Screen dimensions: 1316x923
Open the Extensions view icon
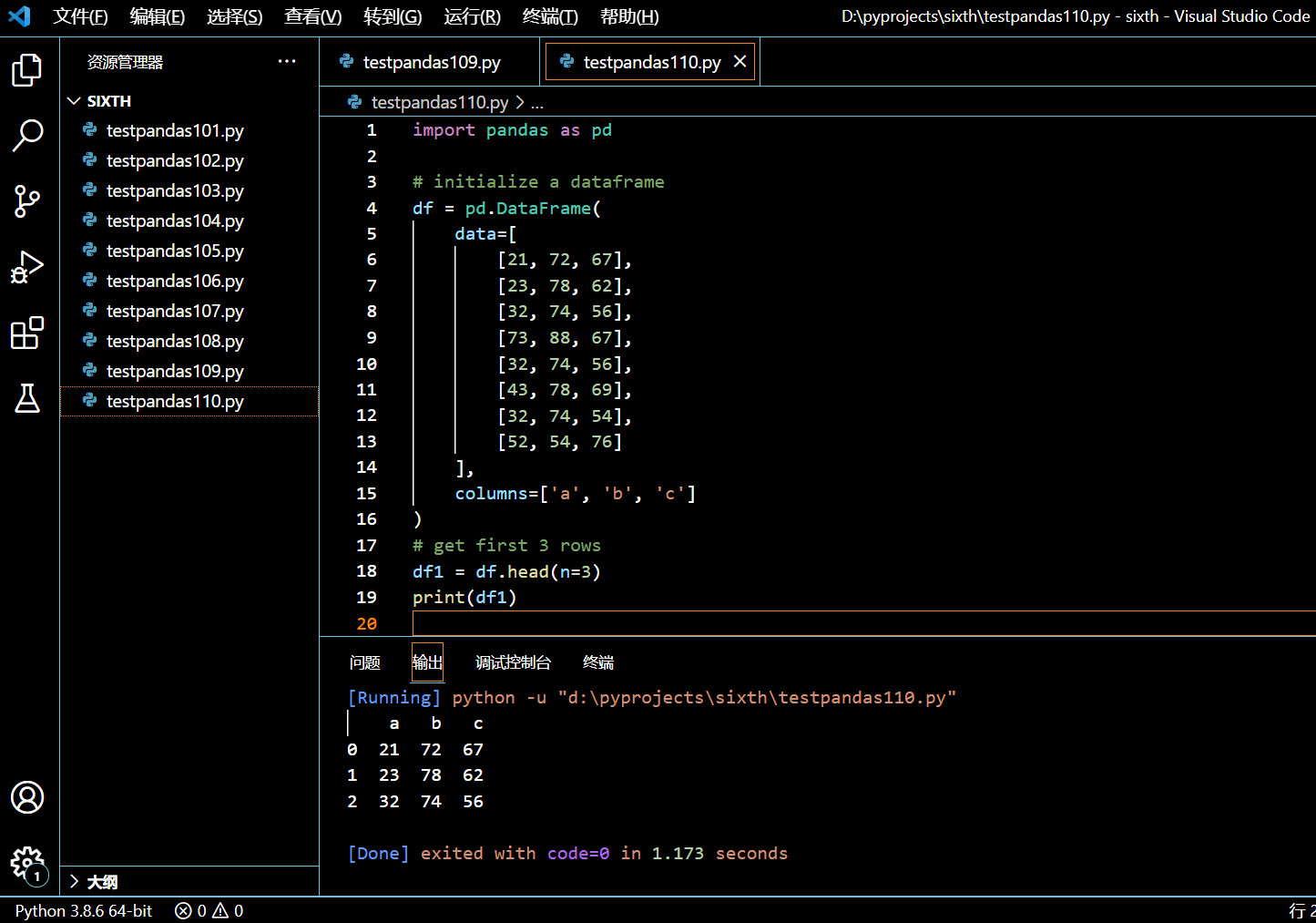pos(27,333)
